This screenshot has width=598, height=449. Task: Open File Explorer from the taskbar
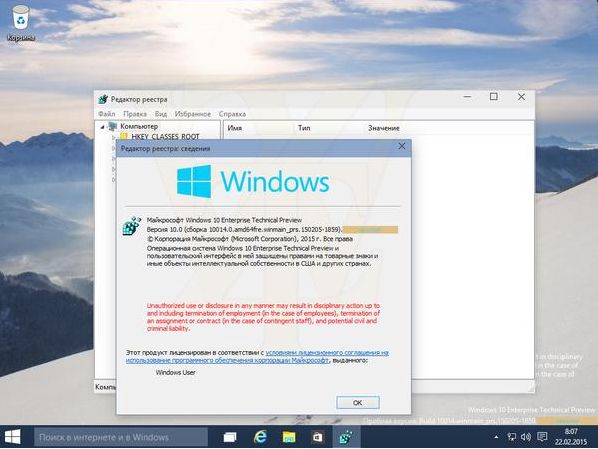click(x=289, y=437)
